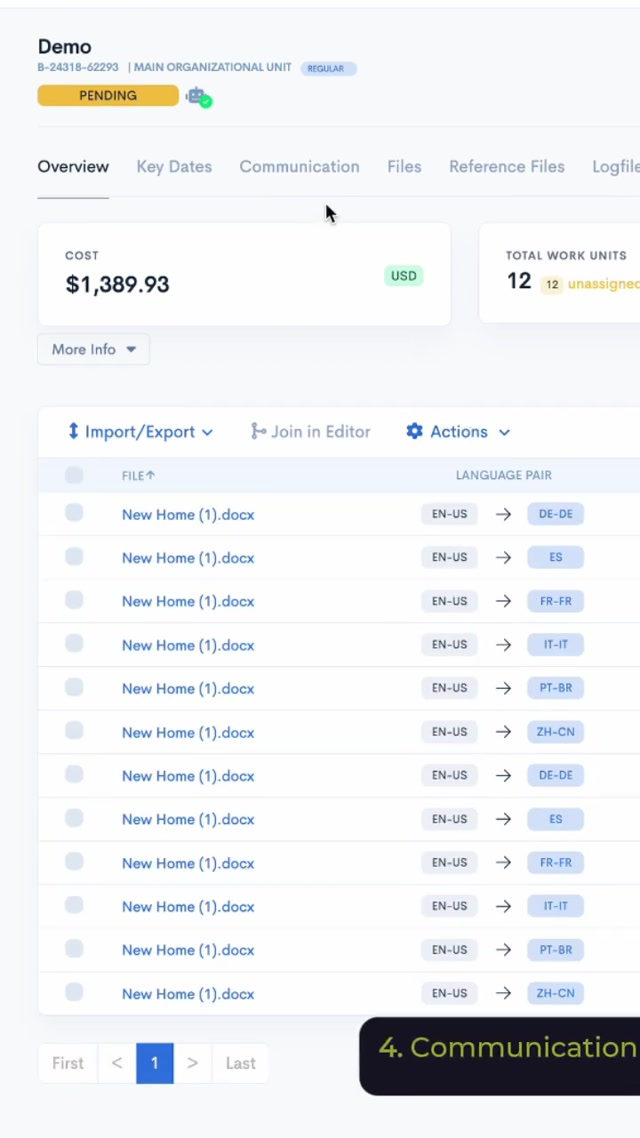Click the Actions gear icon

[x=414, y=431]
